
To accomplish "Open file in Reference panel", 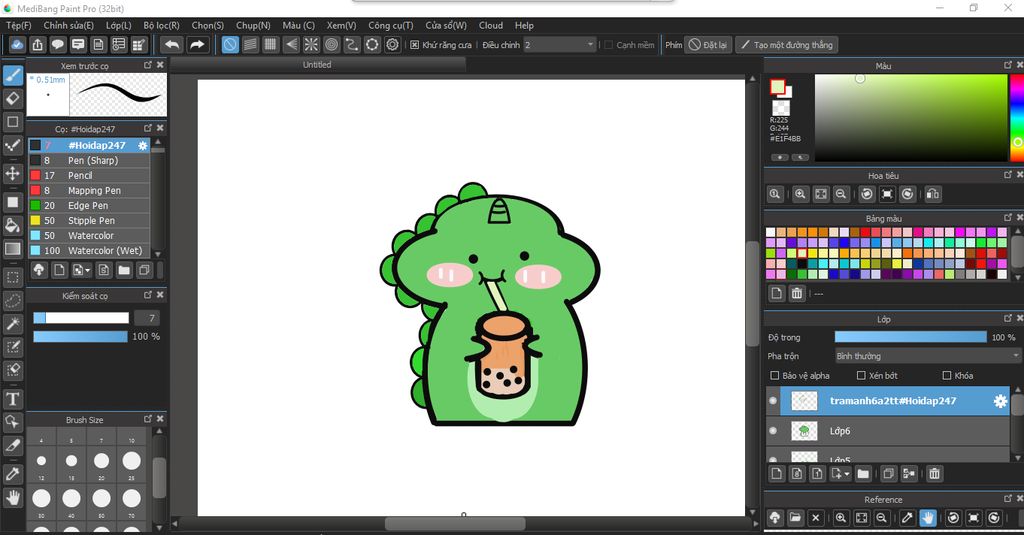I will [795, 517].
